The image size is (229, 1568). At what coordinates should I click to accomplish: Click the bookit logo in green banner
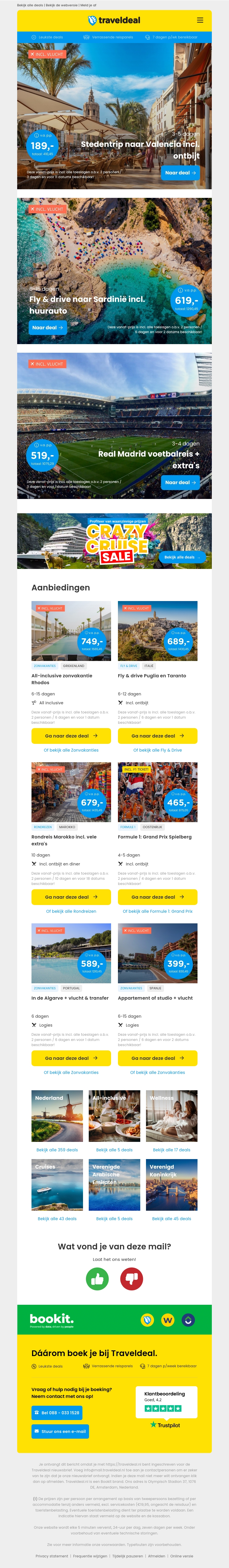tap(52, 1319)
